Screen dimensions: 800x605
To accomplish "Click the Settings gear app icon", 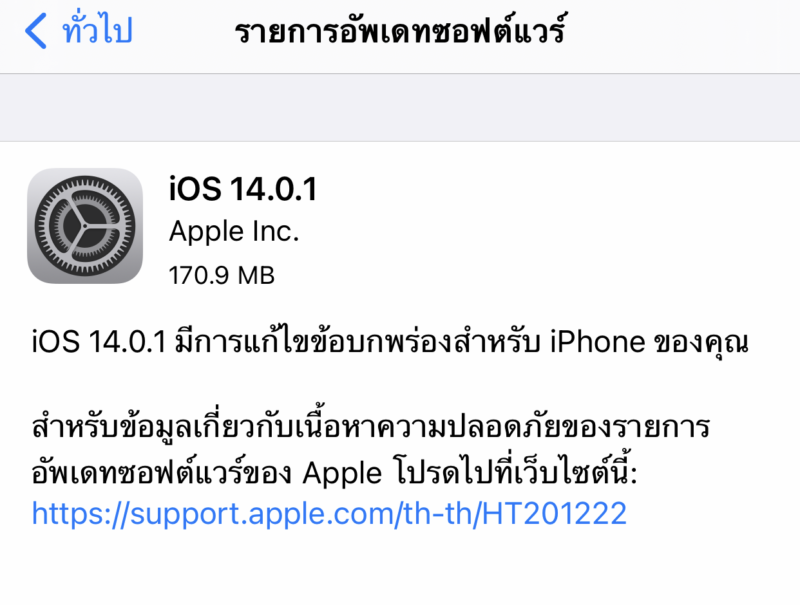I will (85, 225).
